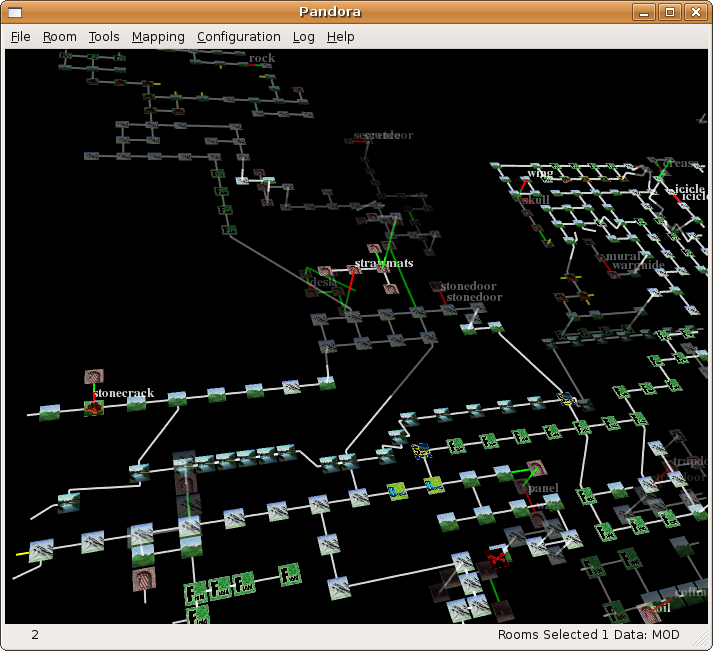Viewport: 713px width, 651px height.
Task: Open the File menu
Action: 20,37
